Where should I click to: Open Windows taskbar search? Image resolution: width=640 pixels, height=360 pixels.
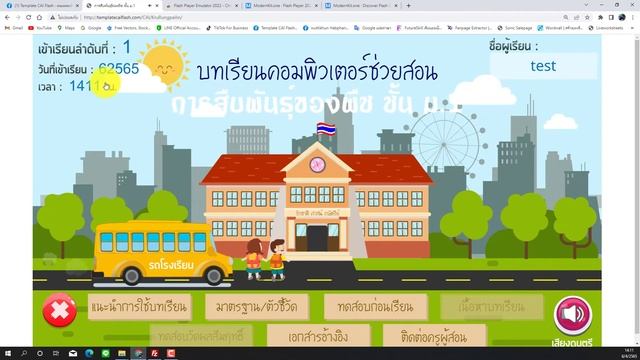(24, 353)
